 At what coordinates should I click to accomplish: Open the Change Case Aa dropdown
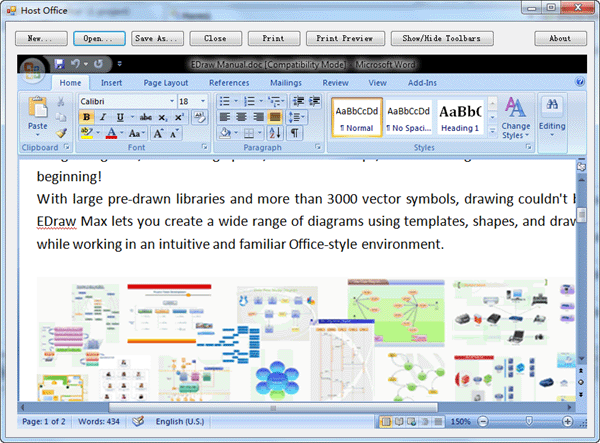coord(137,133)
